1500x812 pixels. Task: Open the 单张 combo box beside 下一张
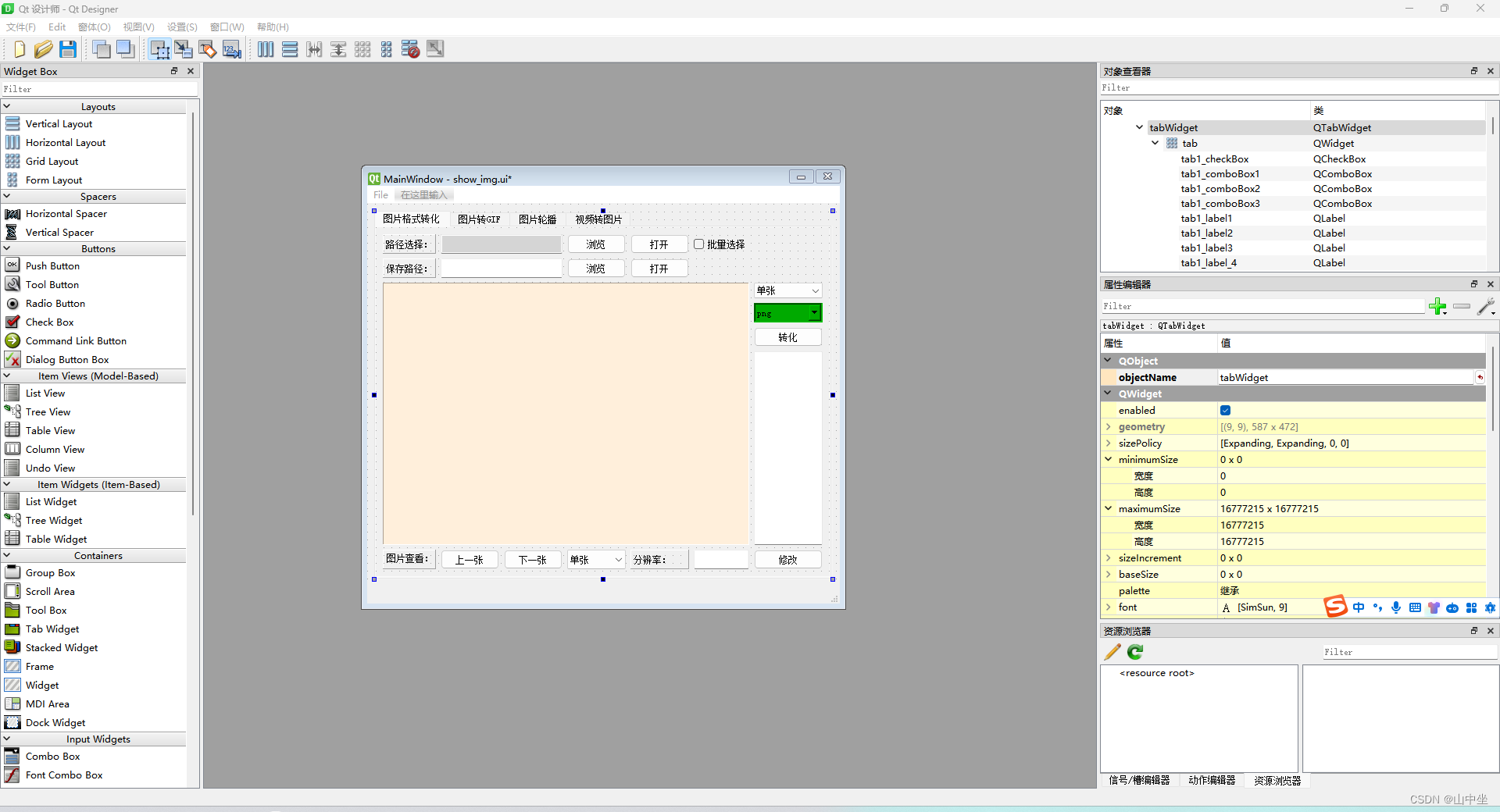click(596, 560)
